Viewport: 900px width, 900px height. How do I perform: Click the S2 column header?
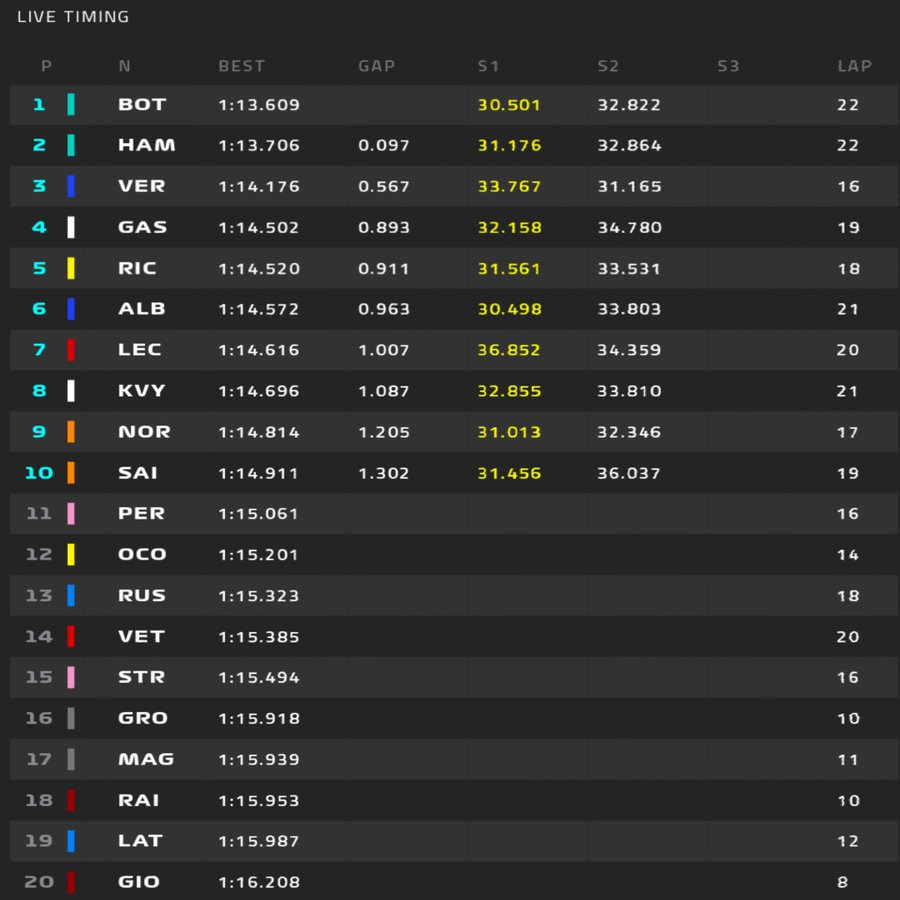point(608,66)
